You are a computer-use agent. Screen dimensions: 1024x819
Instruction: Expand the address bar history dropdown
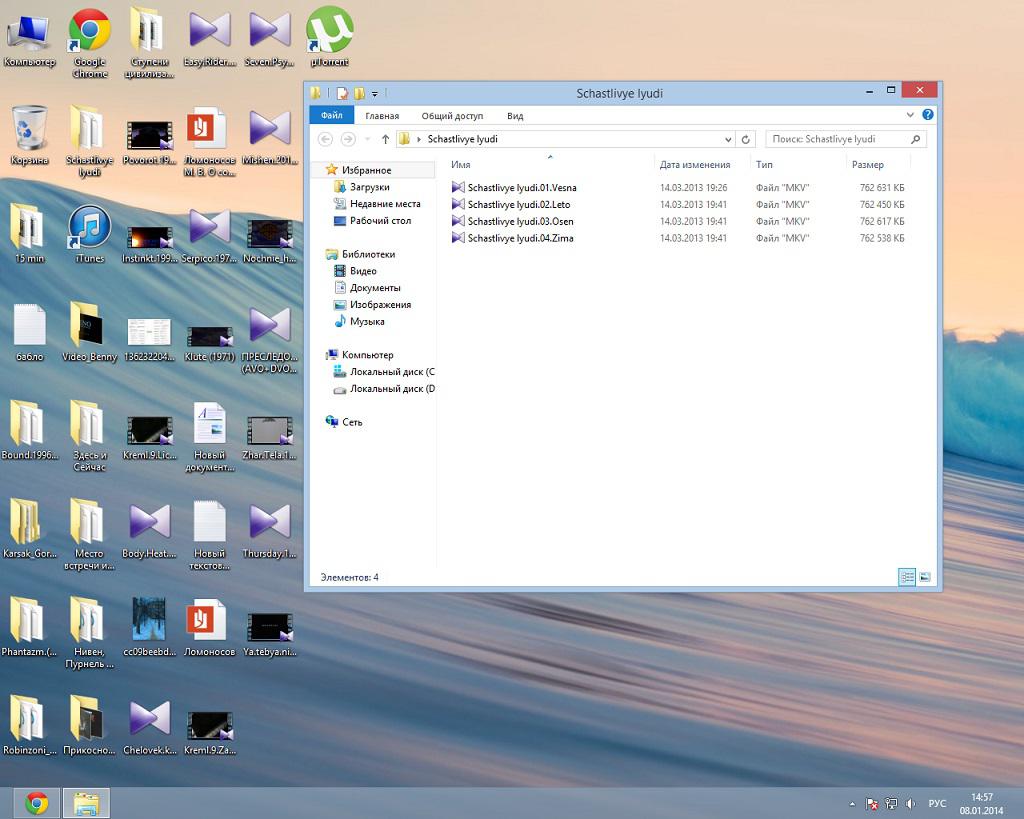[728, 139]
